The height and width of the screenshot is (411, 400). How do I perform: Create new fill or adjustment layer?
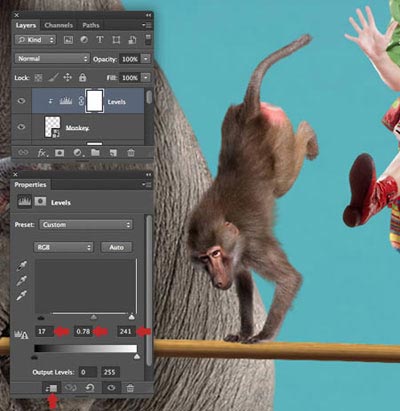[x=78, y=153]
